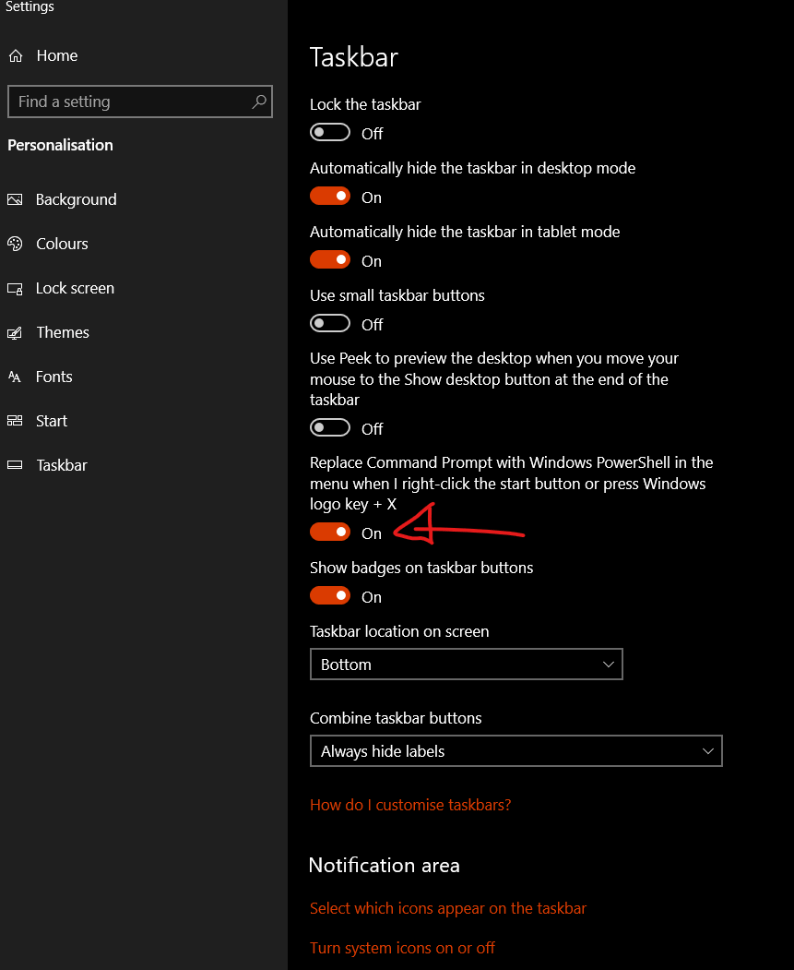Turn off auto-hide taskbar in desktop mode

[x=330, y=196]
